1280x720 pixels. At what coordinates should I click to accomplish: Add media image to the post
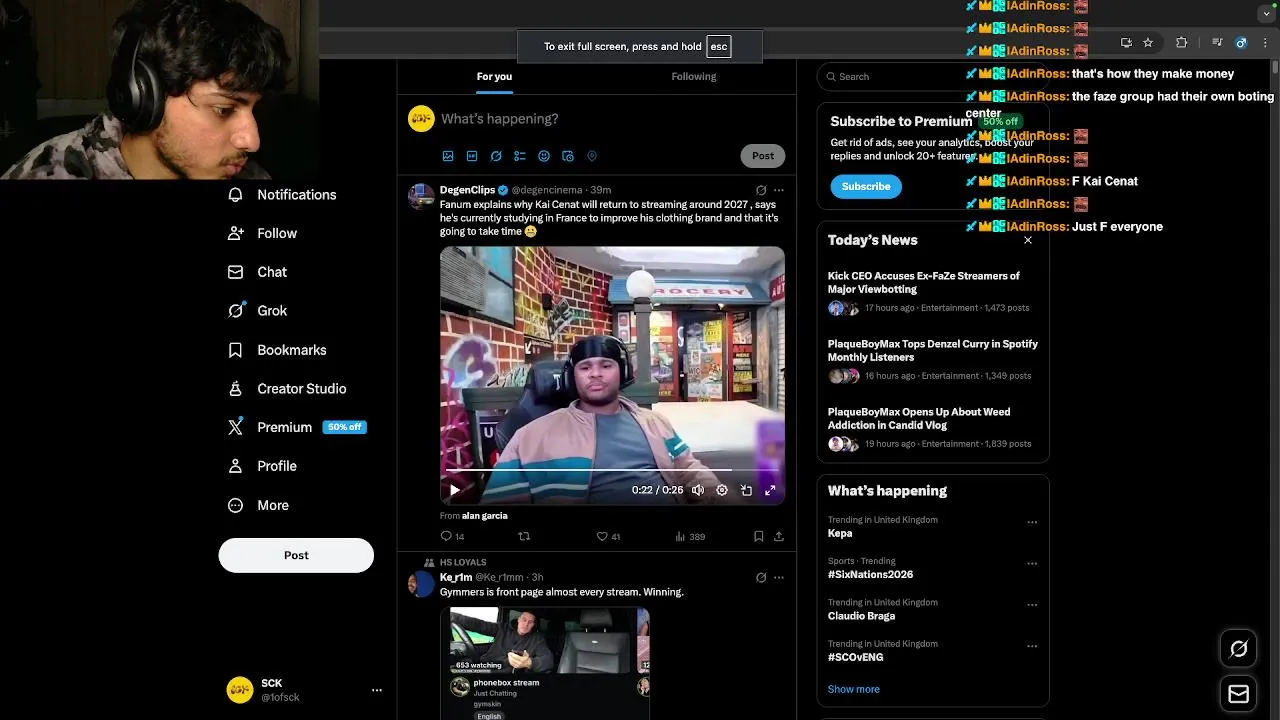pyautogui.click(x=448, y=156)
